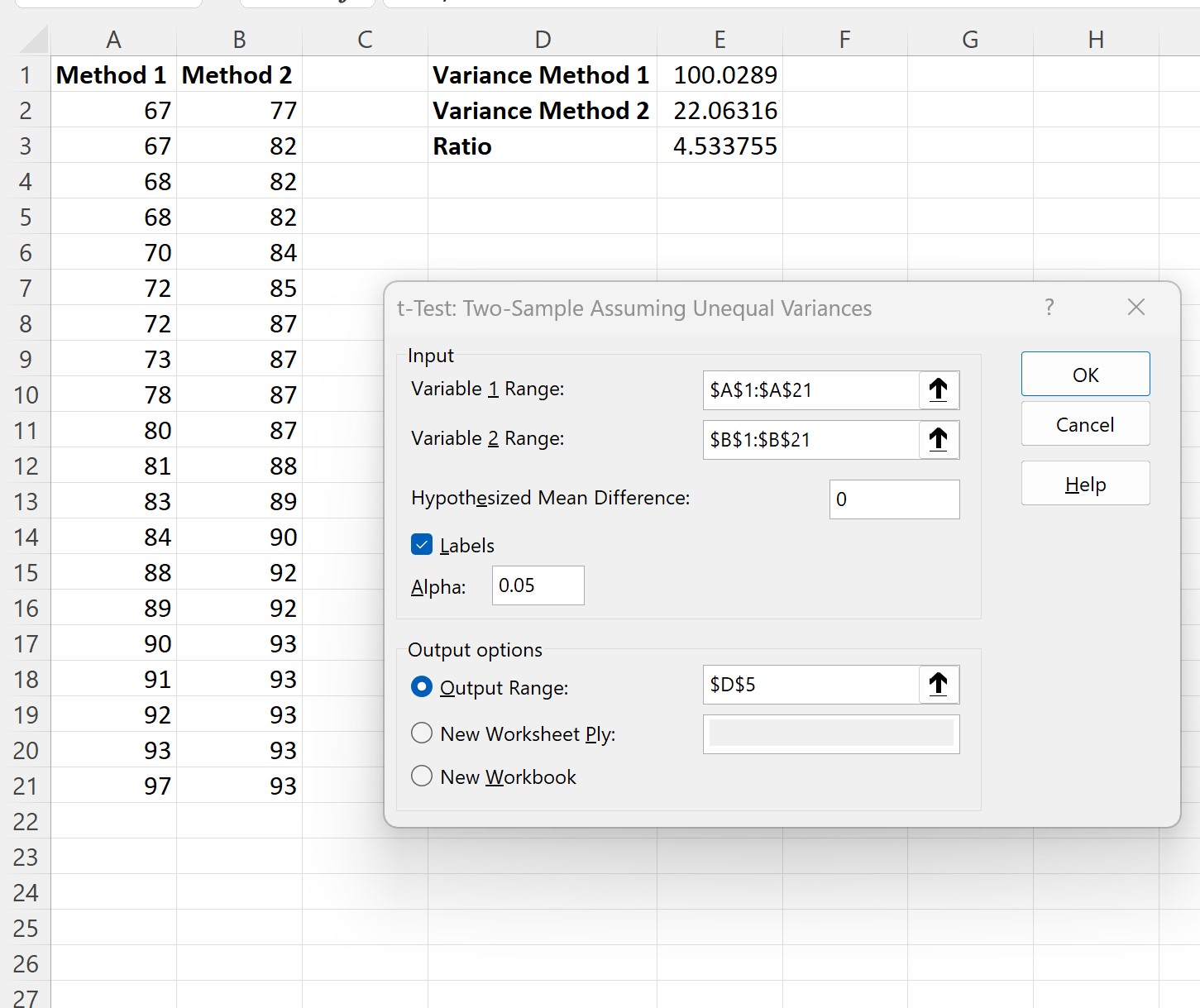Click the Output Range collapse-dialog selector icon

[939, 685]
